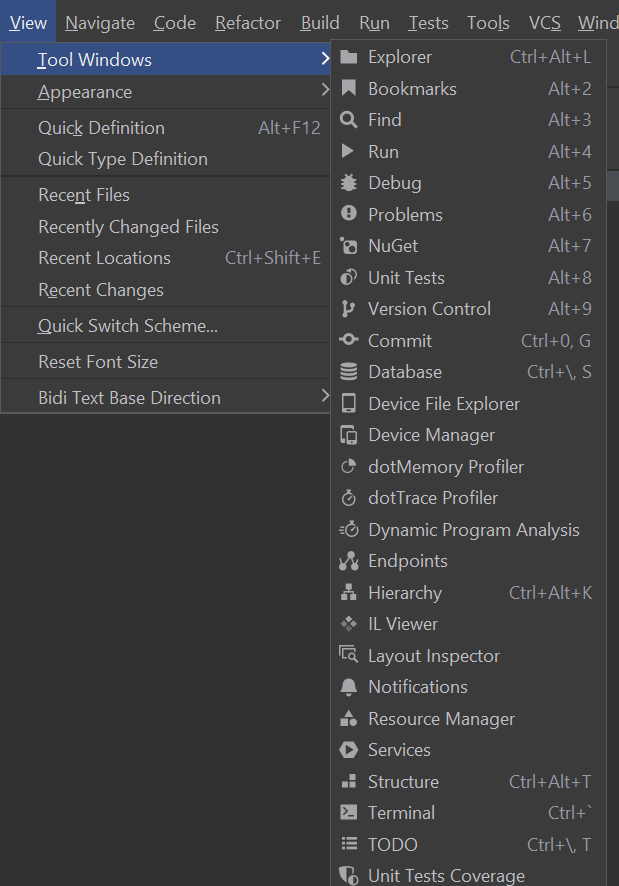The height and width of the screenshot is (886, 619).
Task: Select the Debug bug icon
Action: [350, 182]
